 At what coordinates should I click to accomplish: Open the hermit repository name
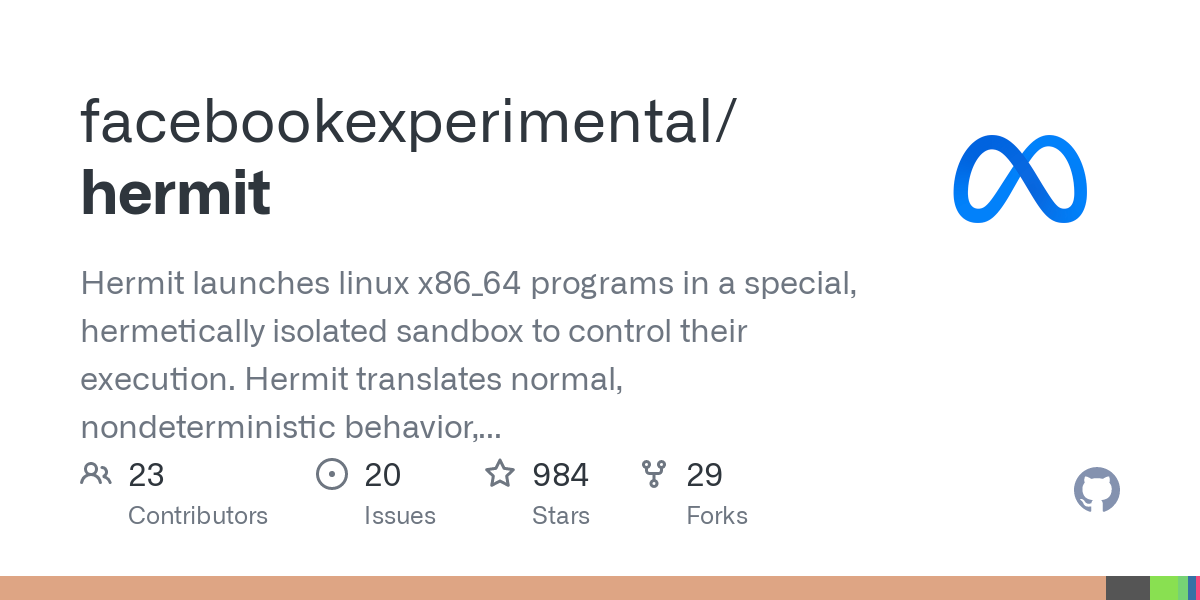[x=176, y=193]
